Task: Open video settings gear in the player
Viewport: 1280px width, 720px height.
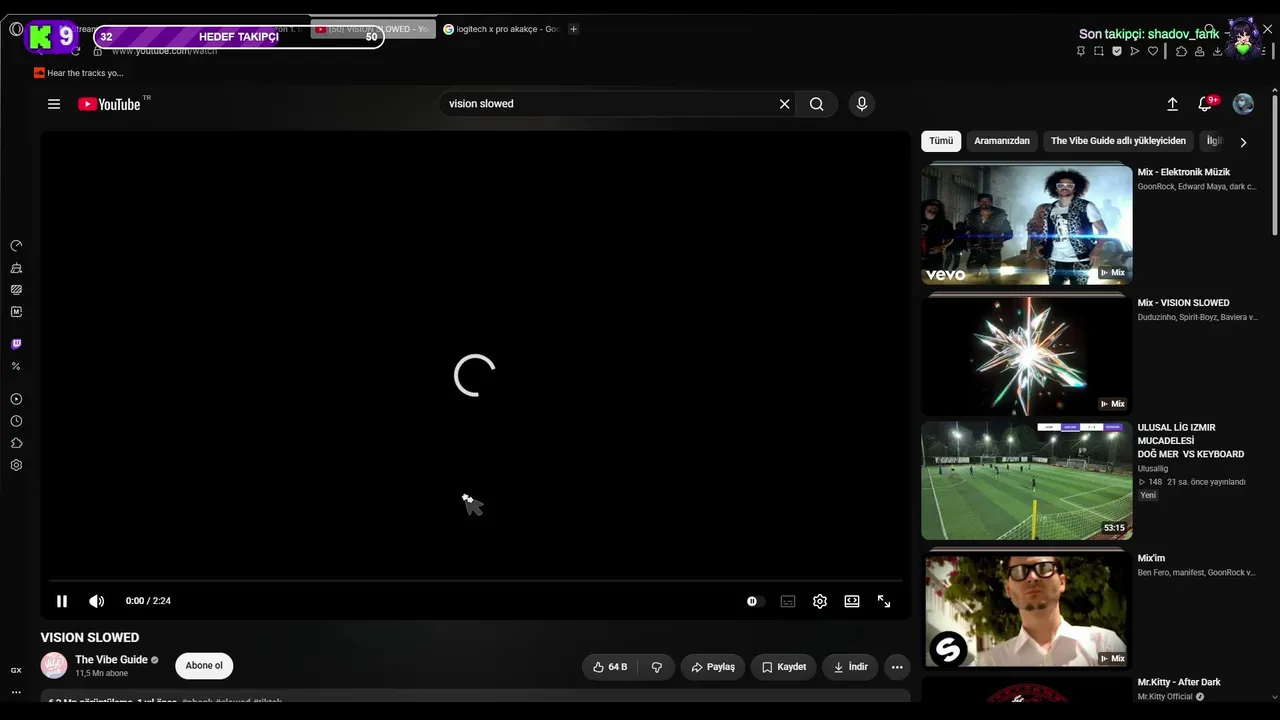Action: pyautogui.click(x=820, y=601)
